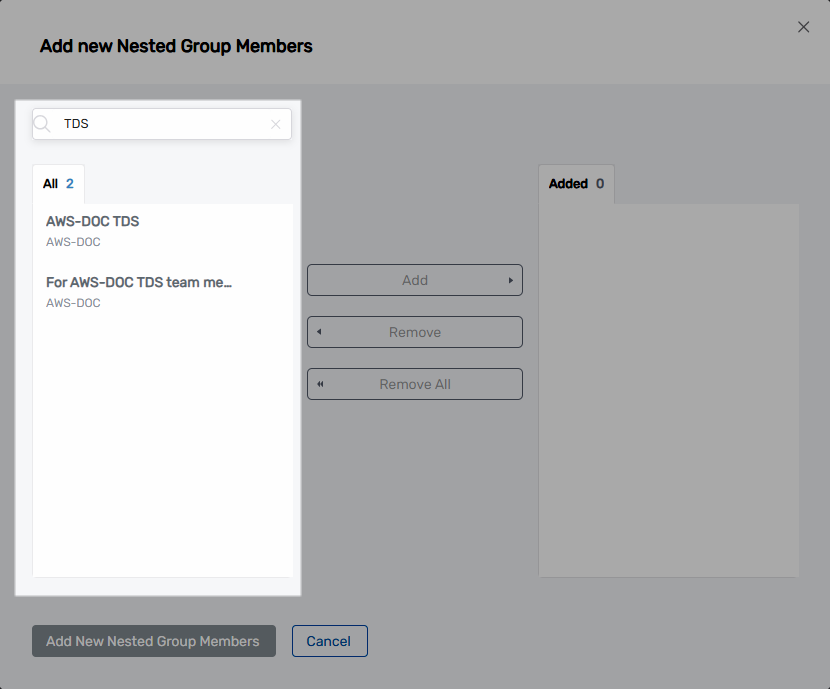
Task: Click the double-arrow icon on Remove All
Action: point(320,383)
